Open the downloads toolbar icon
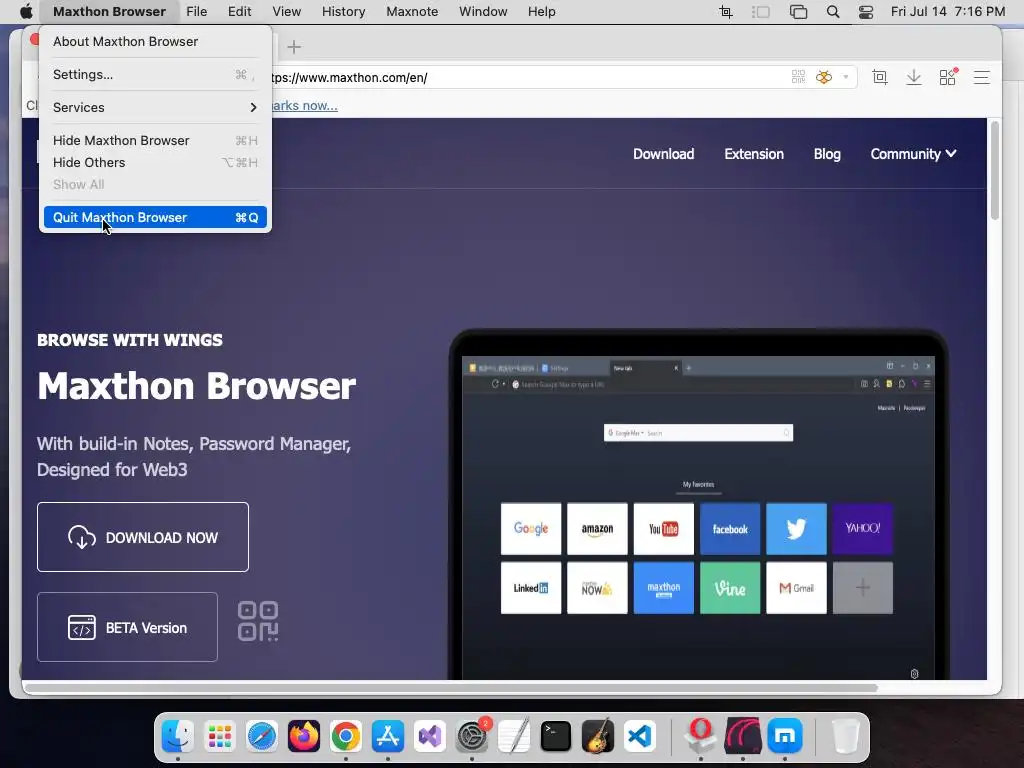Viewport: 1024px width, 768px height. tap(914, 77)
